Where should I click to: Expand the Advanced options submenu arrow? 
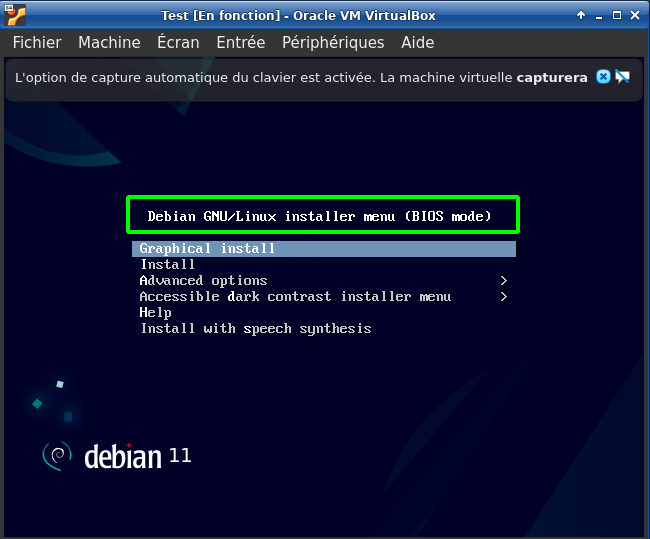pyautogui.click(x=504, y=281)
